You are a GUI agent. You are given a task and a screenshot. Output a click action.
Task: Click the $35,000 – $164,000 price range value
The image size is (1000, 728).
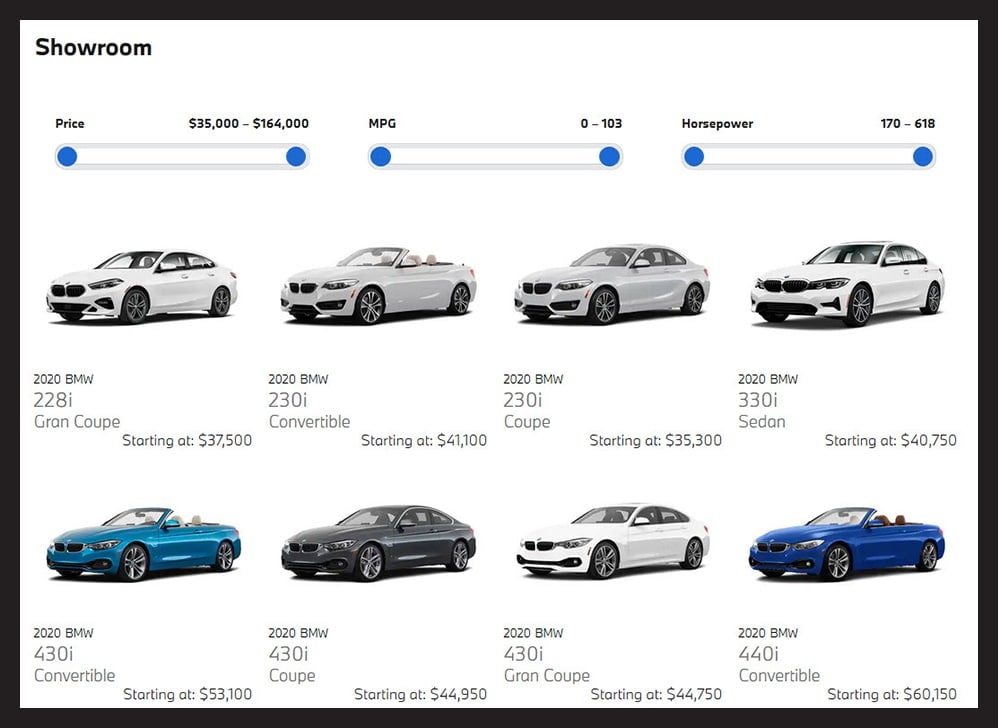click(x=249, y=124)
